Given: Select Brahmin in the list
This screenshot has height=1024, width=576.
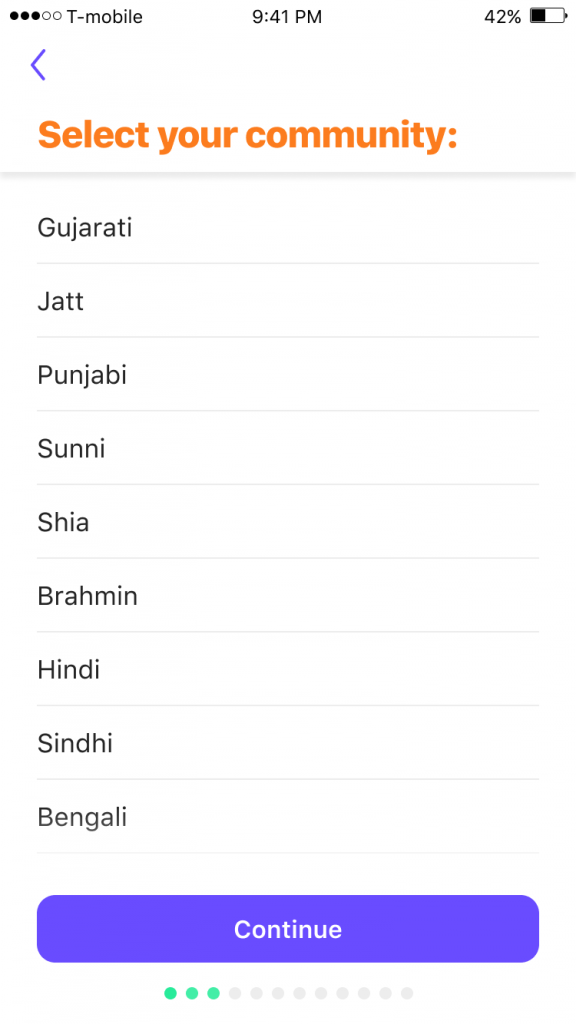Looking at the screenshot, I should pos(288,596).
